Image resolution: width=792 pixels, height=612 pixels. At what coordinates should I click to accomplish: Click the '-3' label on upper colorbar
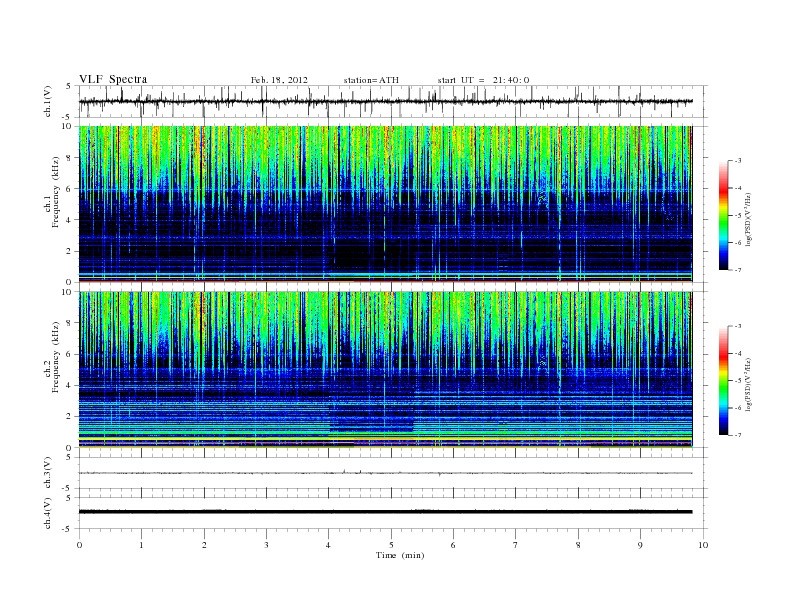[737, 161]
